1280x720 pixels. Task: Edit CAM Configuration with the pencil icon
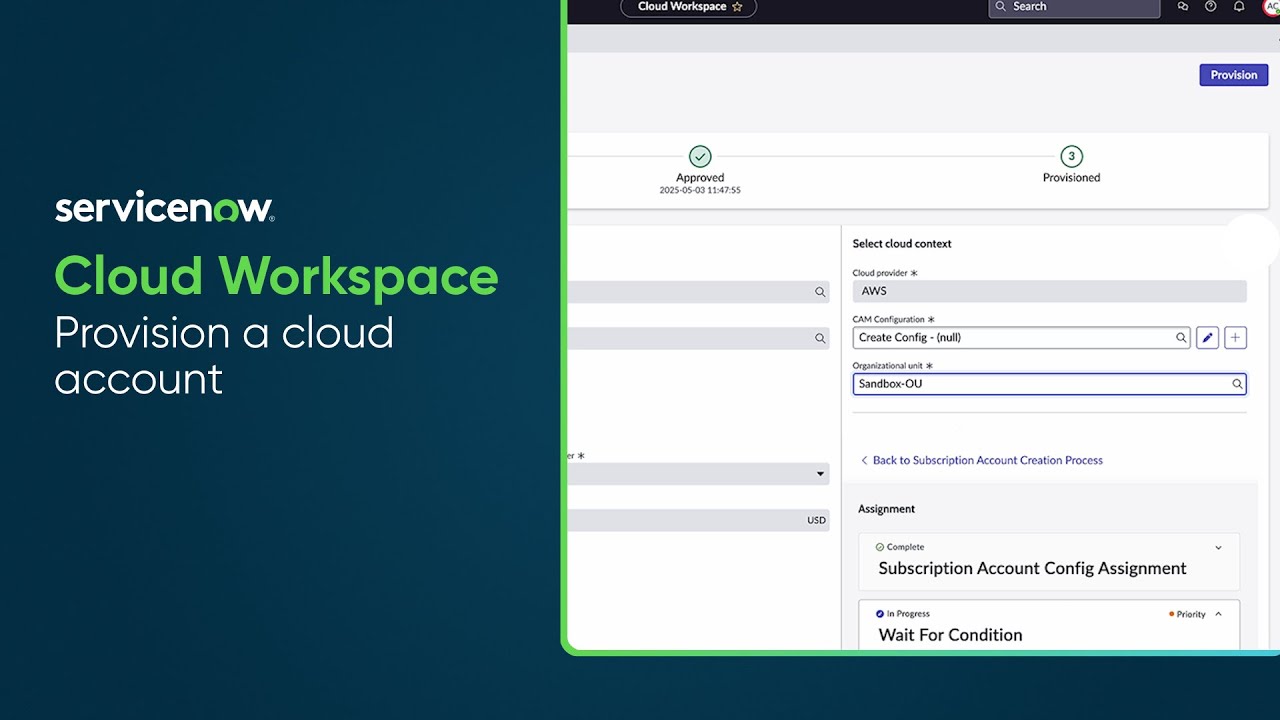tap(1207, 337)
